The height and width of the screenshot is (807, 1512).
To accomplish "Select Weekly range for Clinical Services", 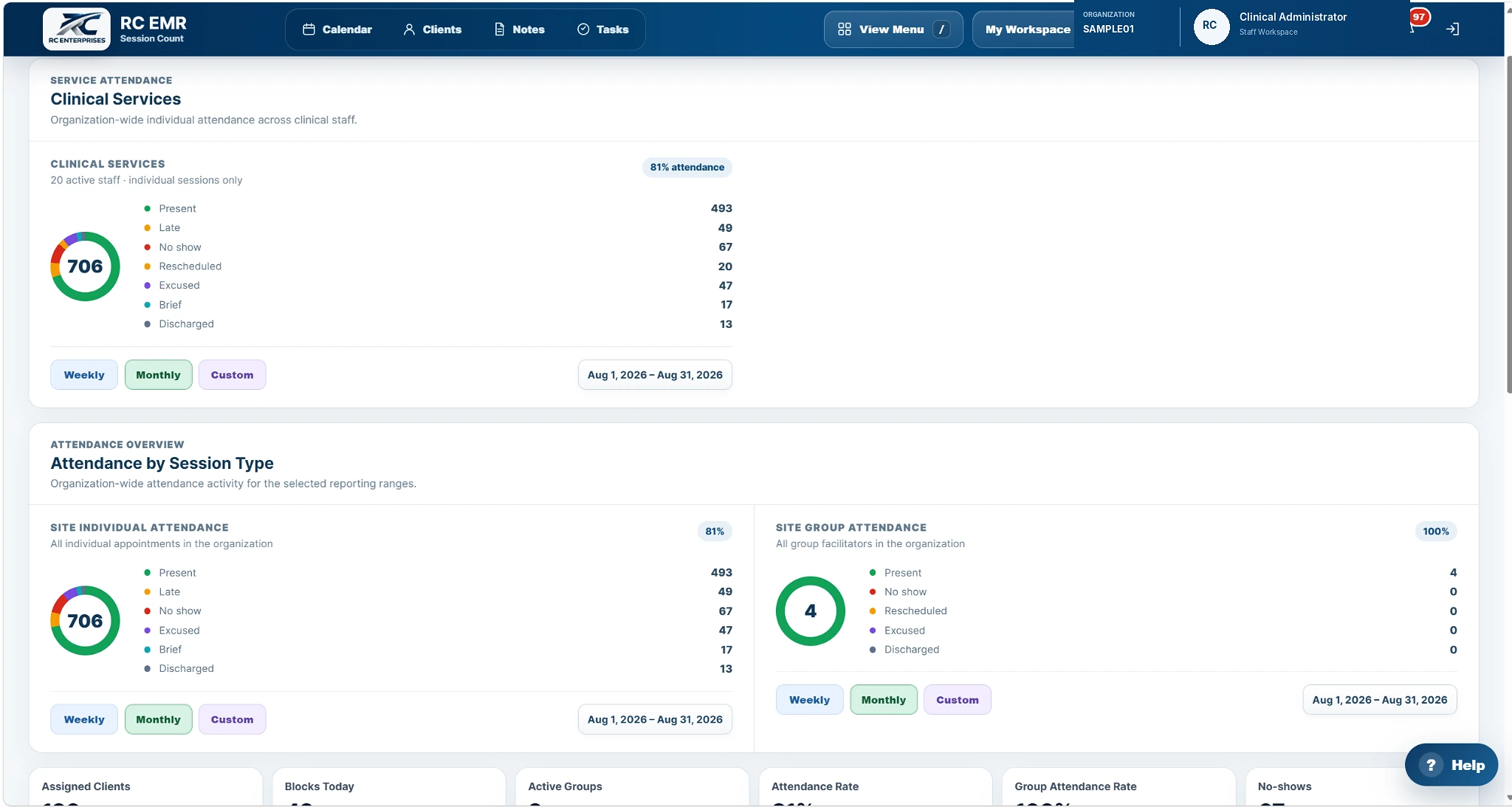I will [84, 375].
